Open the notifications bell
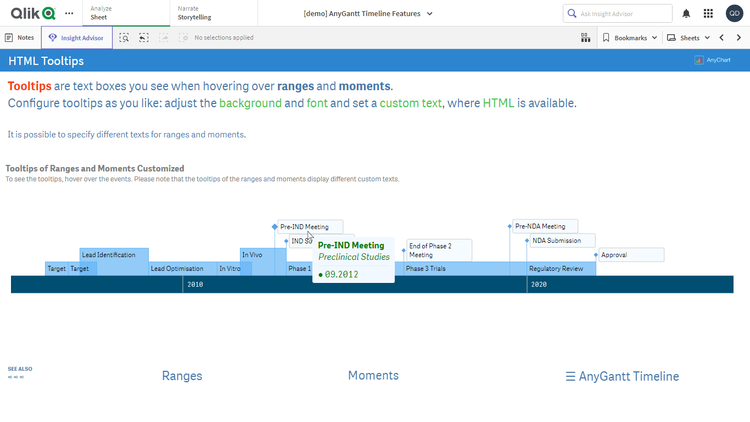750x422 pixels. point(686,14)
